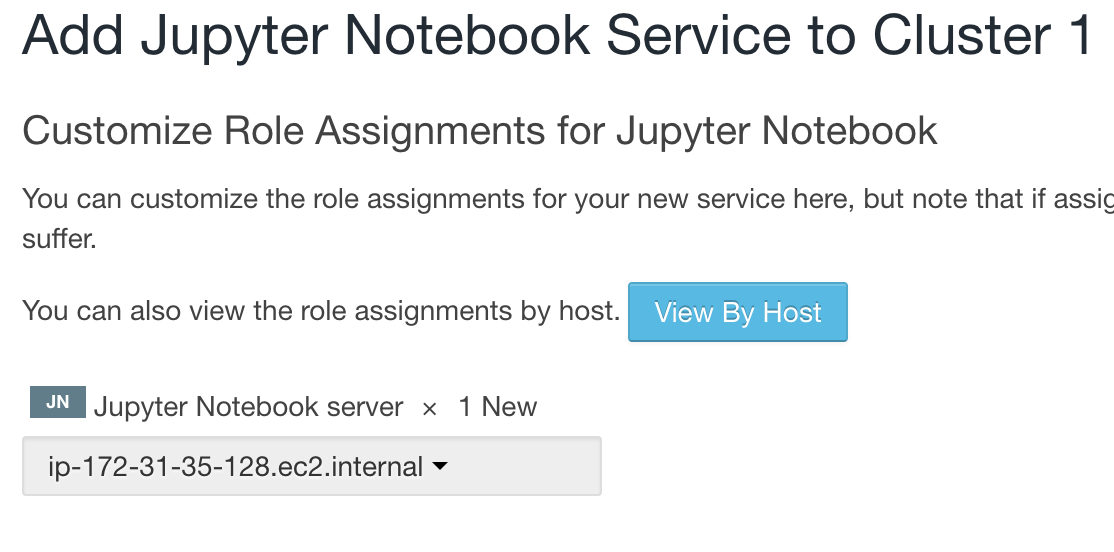Click the word "suffer." in the description

coord(59,241)
